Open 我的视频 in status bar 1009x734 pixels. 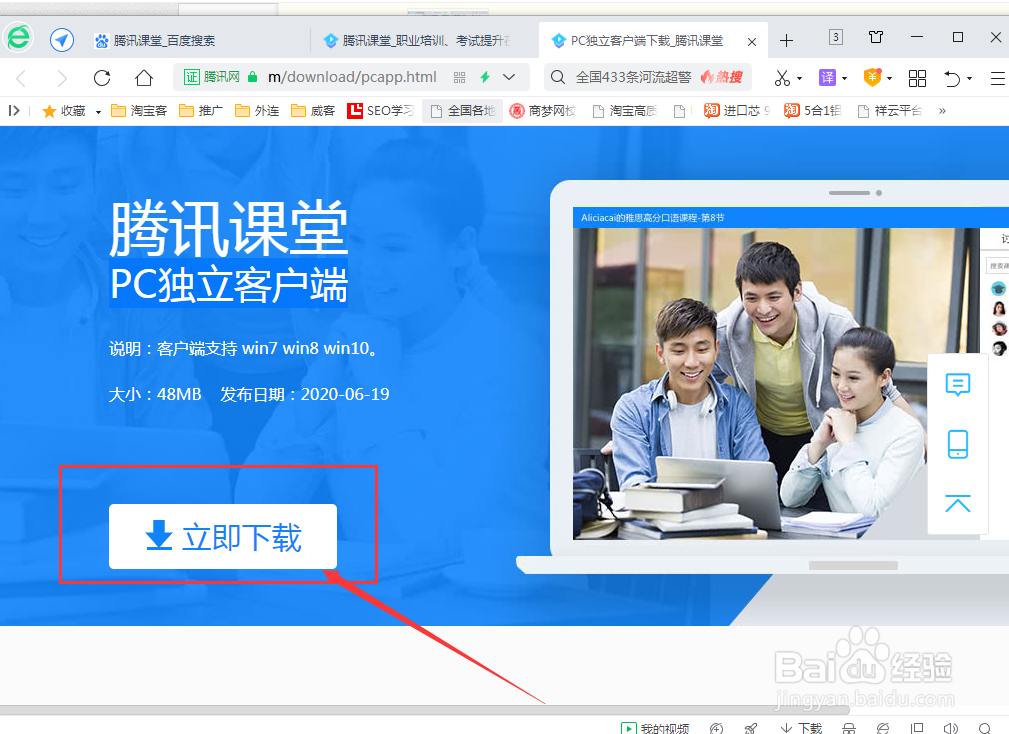coord(655,728)
